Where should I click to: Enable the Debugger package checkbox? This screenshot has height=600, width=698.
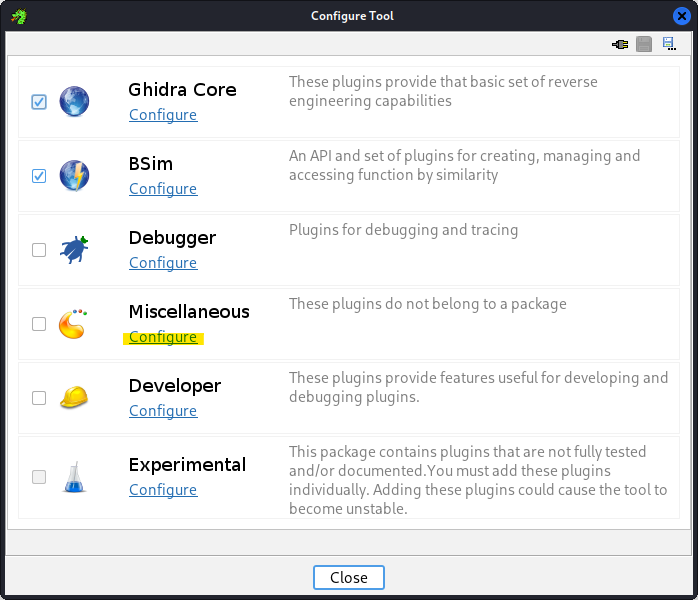39,250
